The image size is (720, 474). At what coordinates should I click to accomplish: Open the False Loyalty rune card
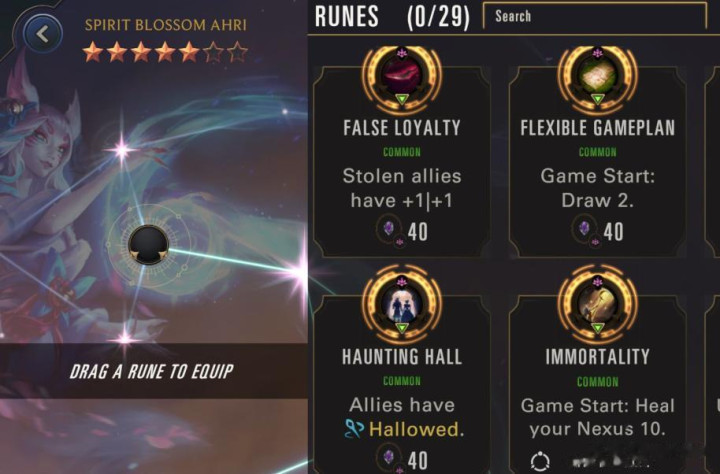pyautogui.click(x=402, y=162)
